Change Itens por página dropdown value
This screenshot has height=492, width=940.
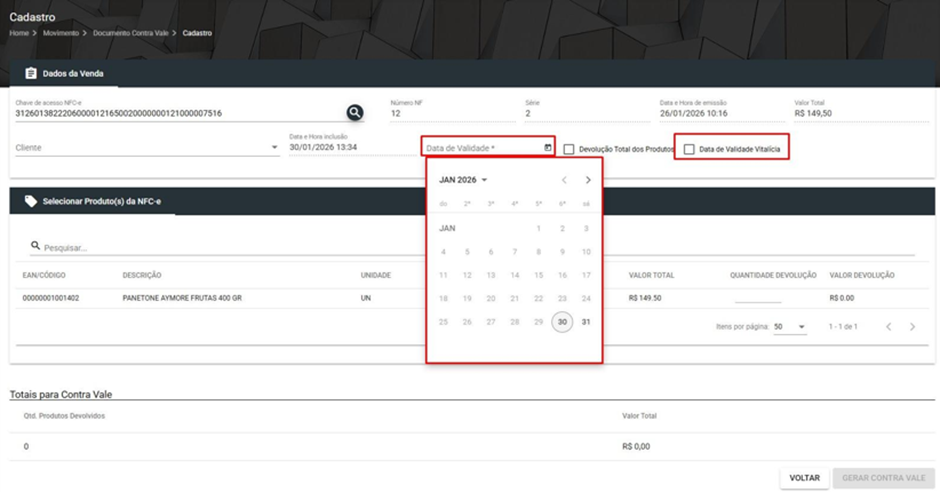coord(790,327)
